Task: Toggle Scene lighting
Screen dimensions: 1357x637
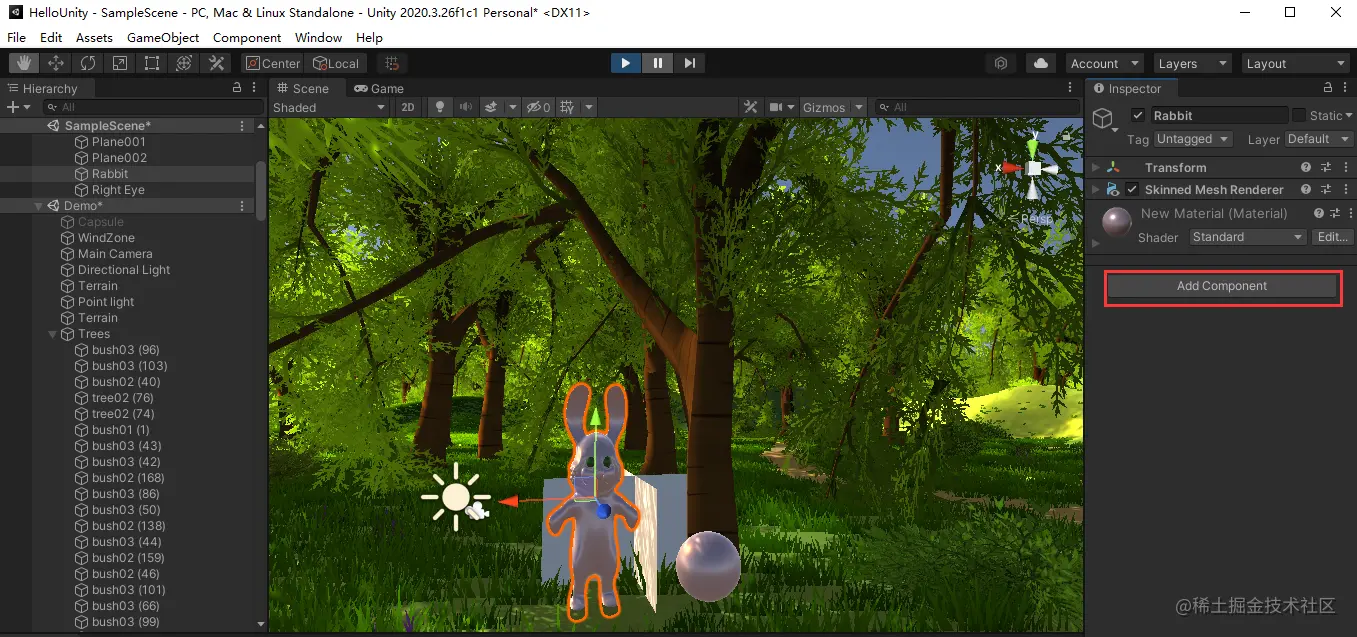Action: (x=438, y=107)
